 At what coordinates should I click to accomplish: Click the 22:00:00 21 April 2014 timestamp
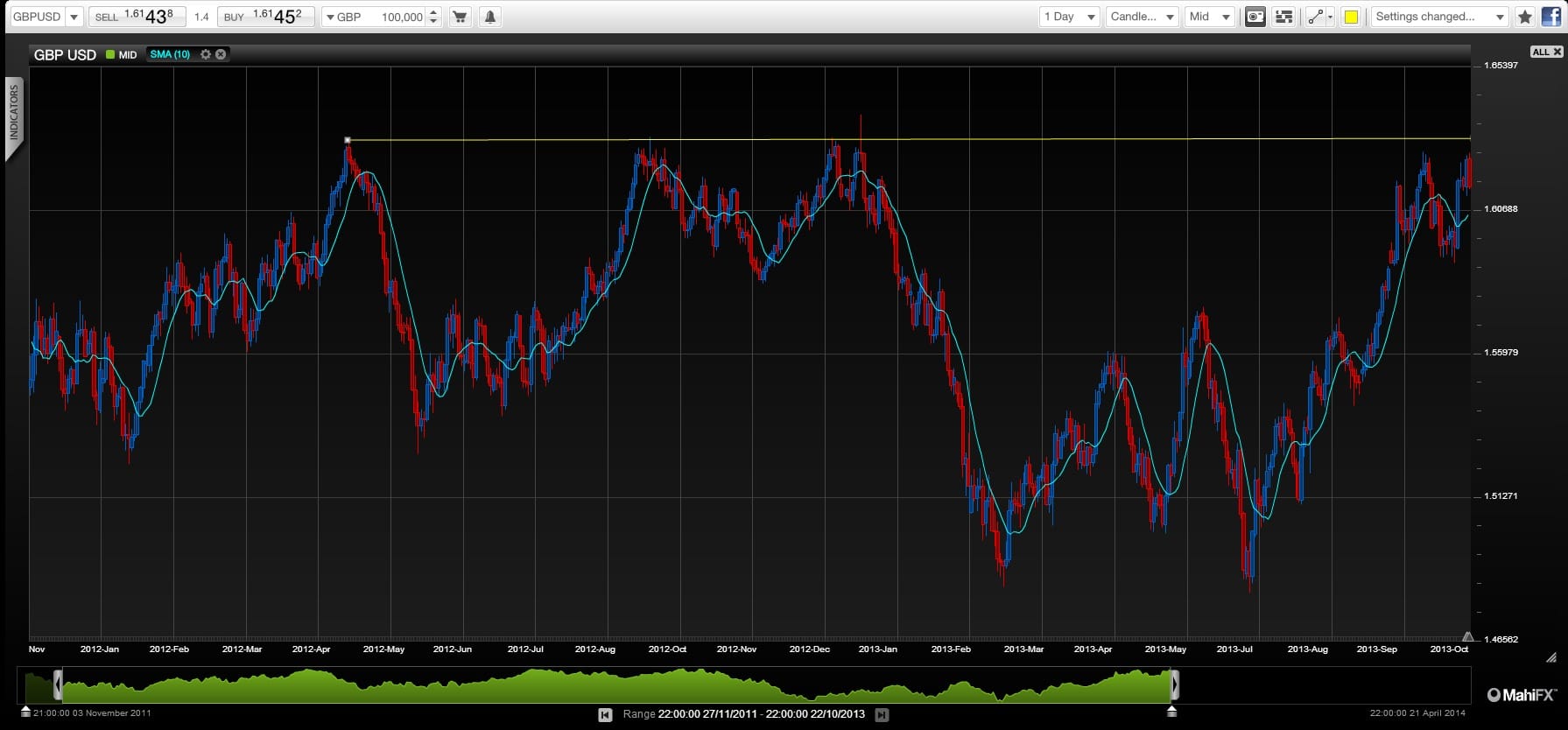[1417, 712]
